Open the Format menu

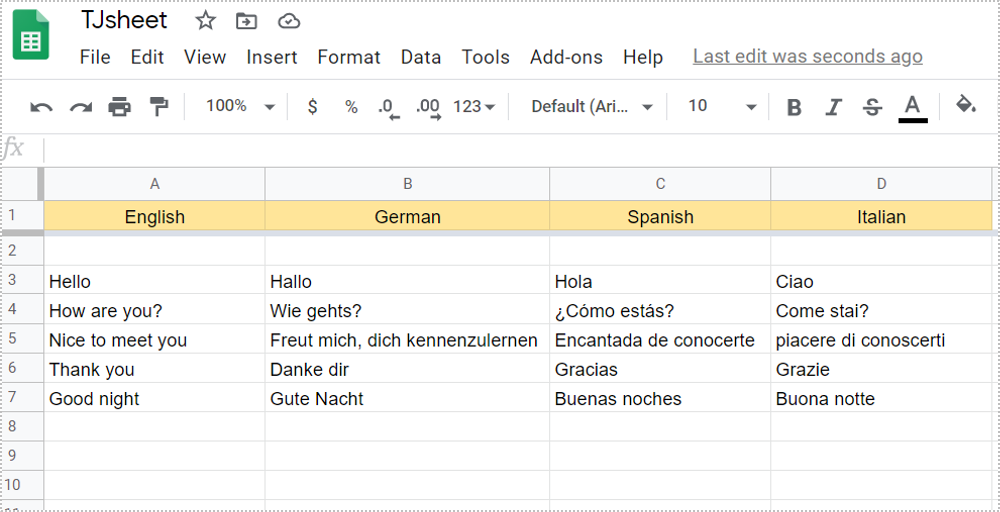click(349, 57)
